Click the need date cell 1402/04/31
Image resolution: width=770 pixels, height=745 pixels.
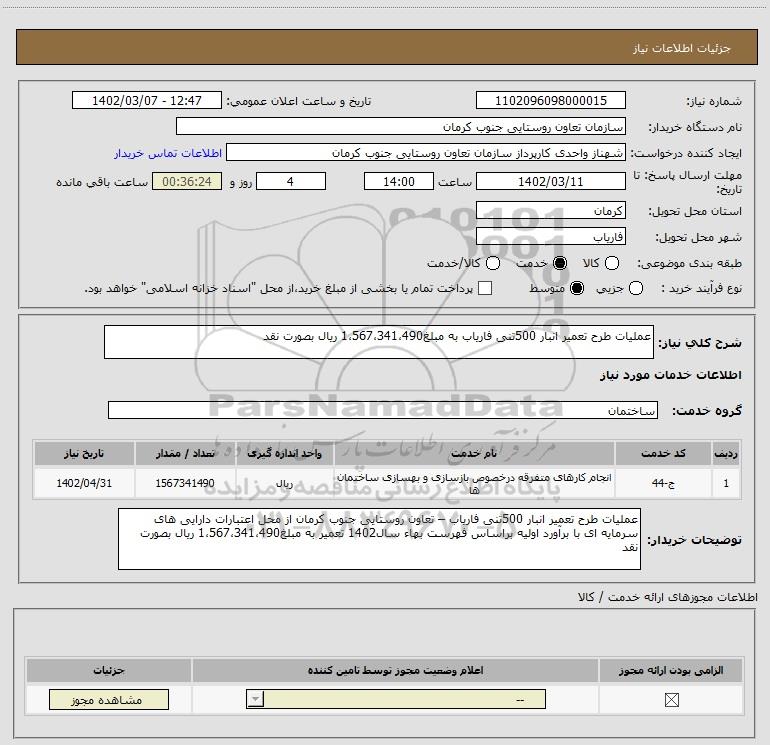point(84,483)
